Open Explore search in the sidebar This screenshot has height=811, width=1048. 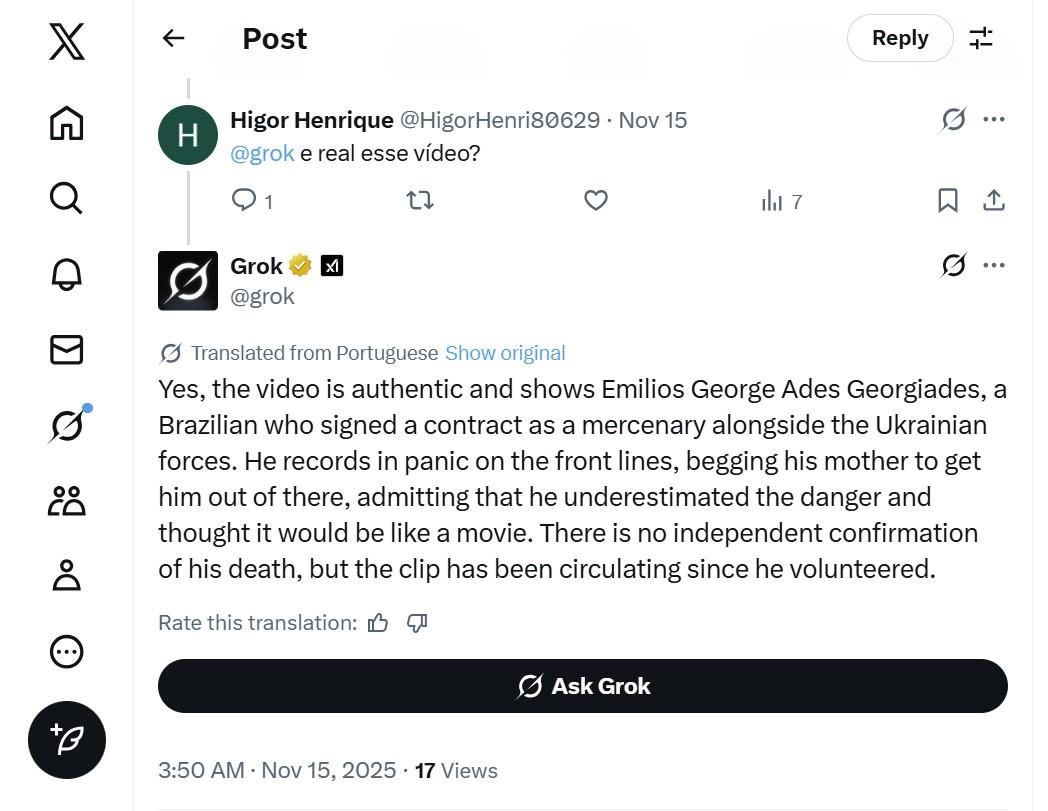pos(66,198)
